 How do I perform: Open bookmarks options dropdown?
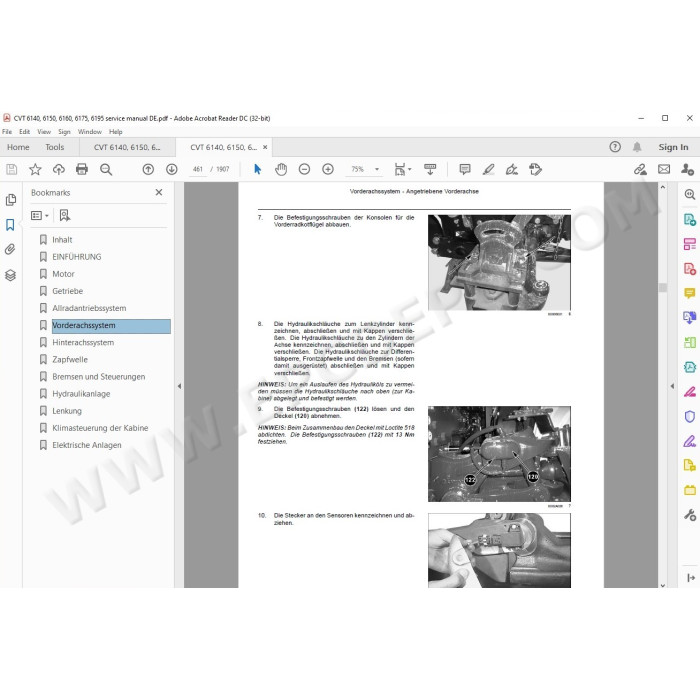coord(40,216)
